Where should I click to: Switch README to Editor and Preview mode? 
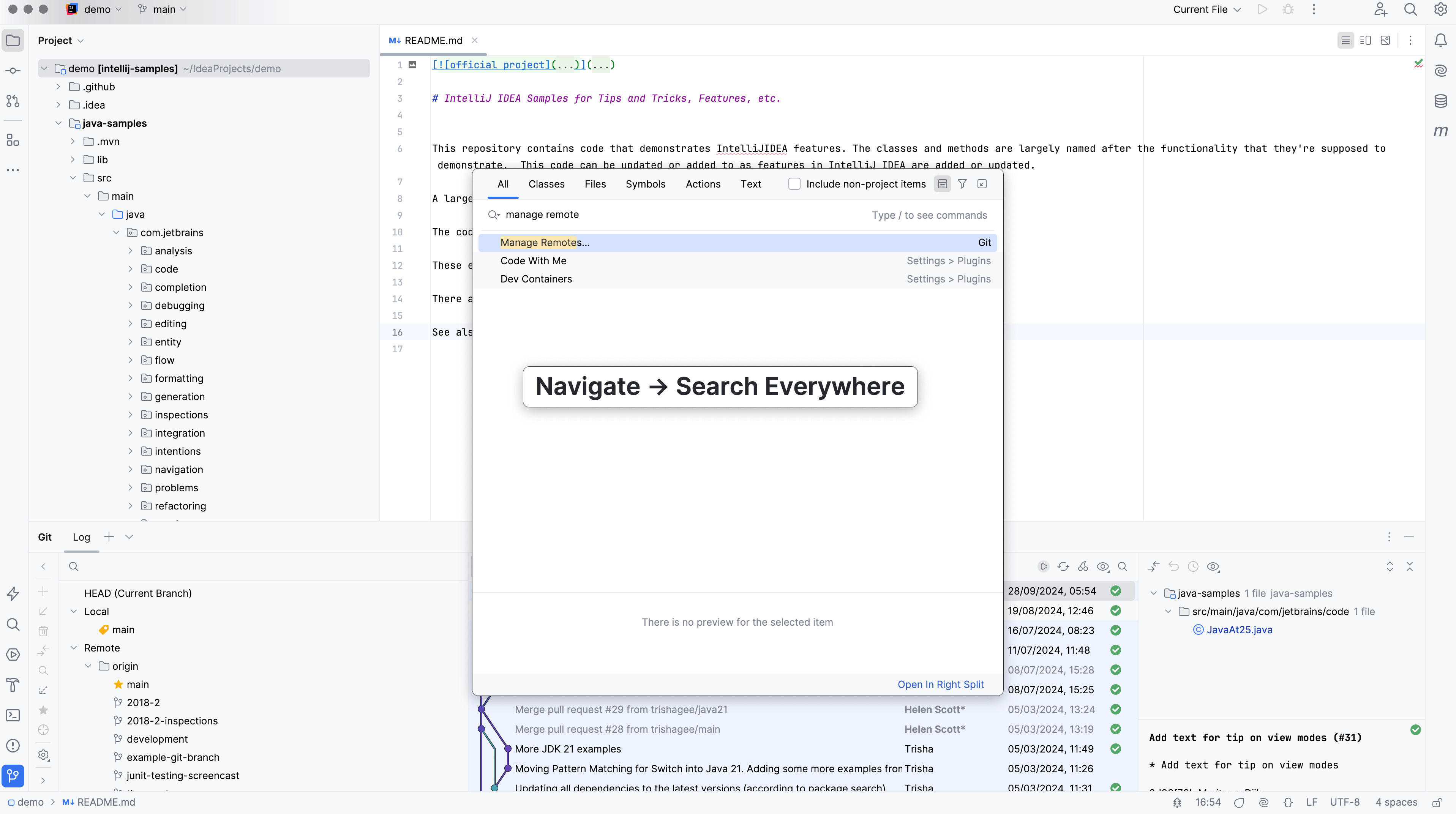point(1365,41)
